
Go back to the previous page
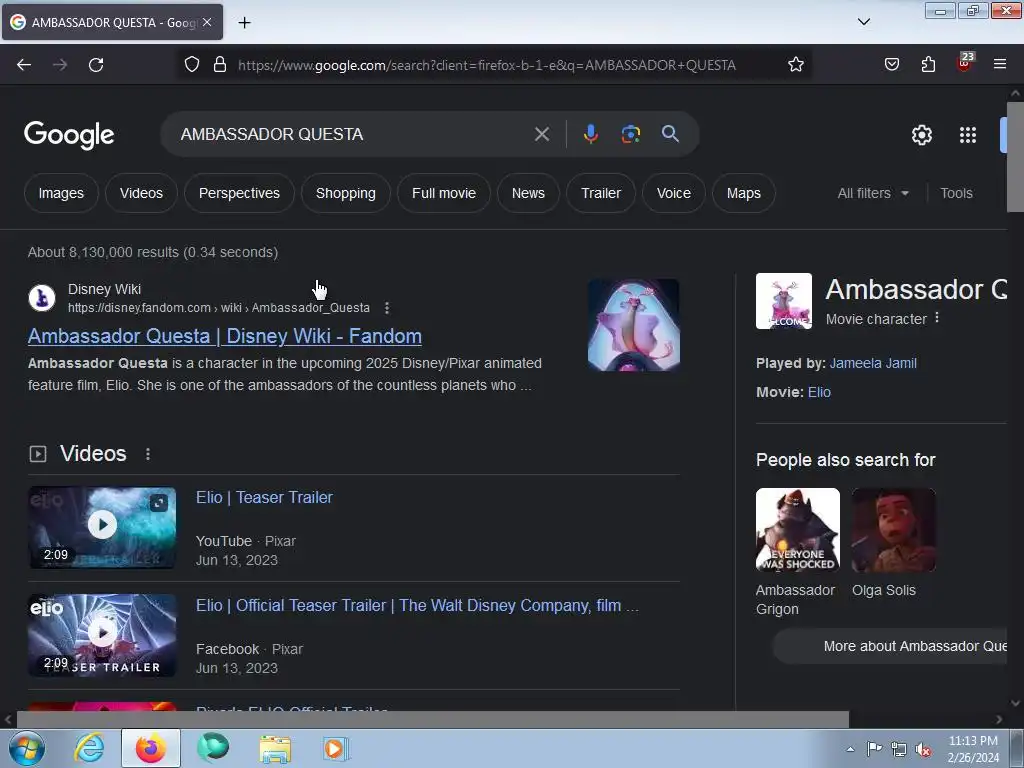coord(24,65)
